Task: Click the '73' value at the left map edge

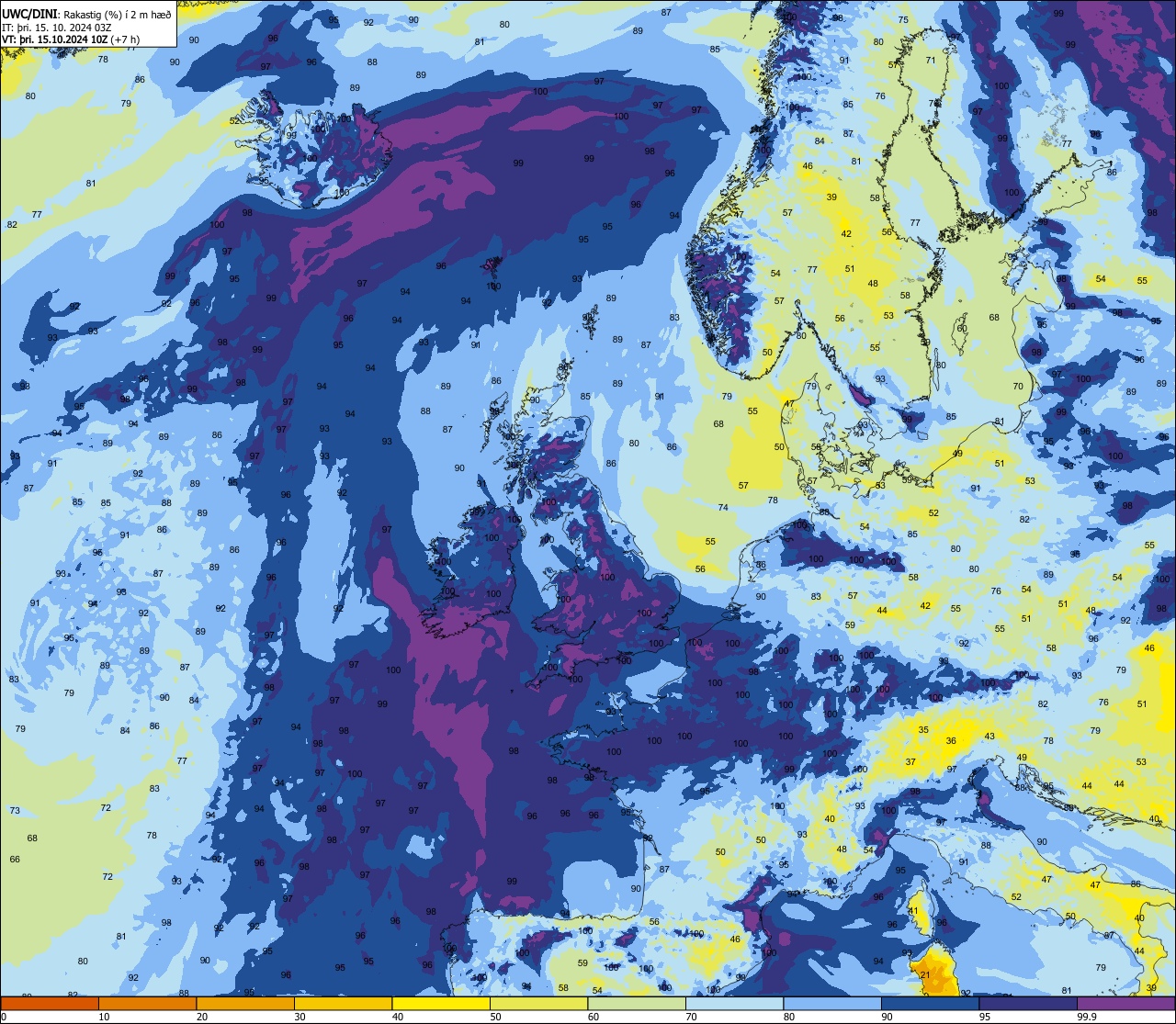Action: (15, 811)
